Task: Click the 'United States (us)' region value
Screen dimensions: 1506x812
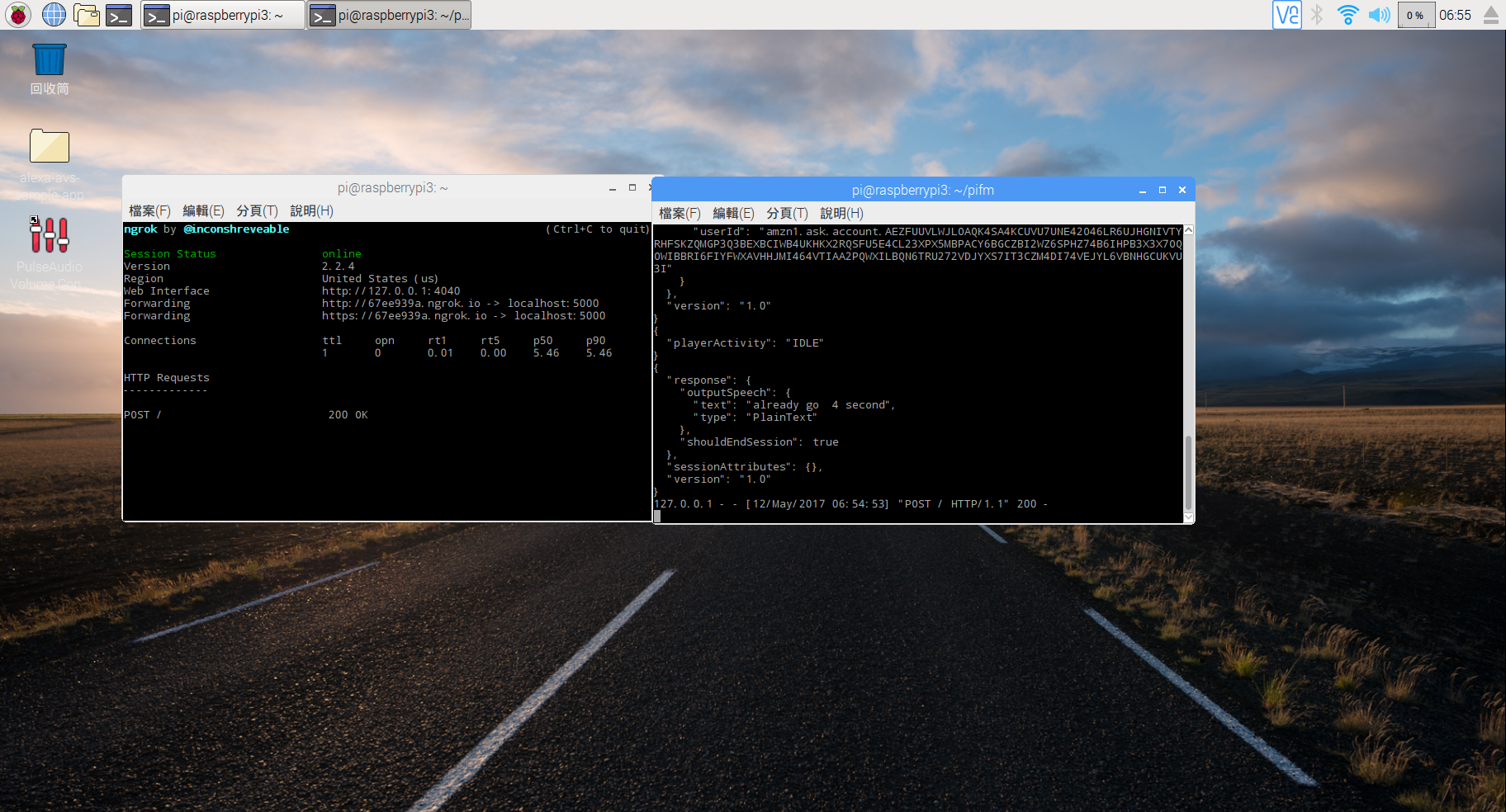Action: 380,279
